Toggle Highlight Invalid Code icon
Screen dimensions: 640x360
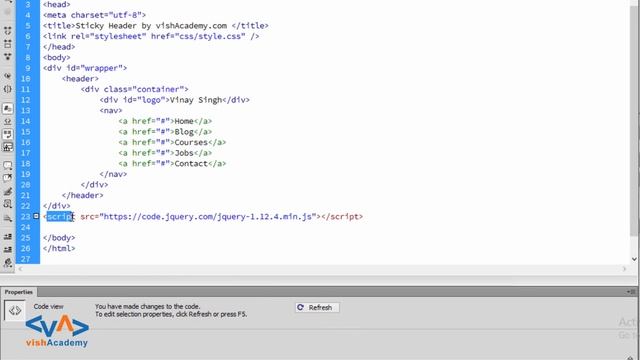coord(7,121)
